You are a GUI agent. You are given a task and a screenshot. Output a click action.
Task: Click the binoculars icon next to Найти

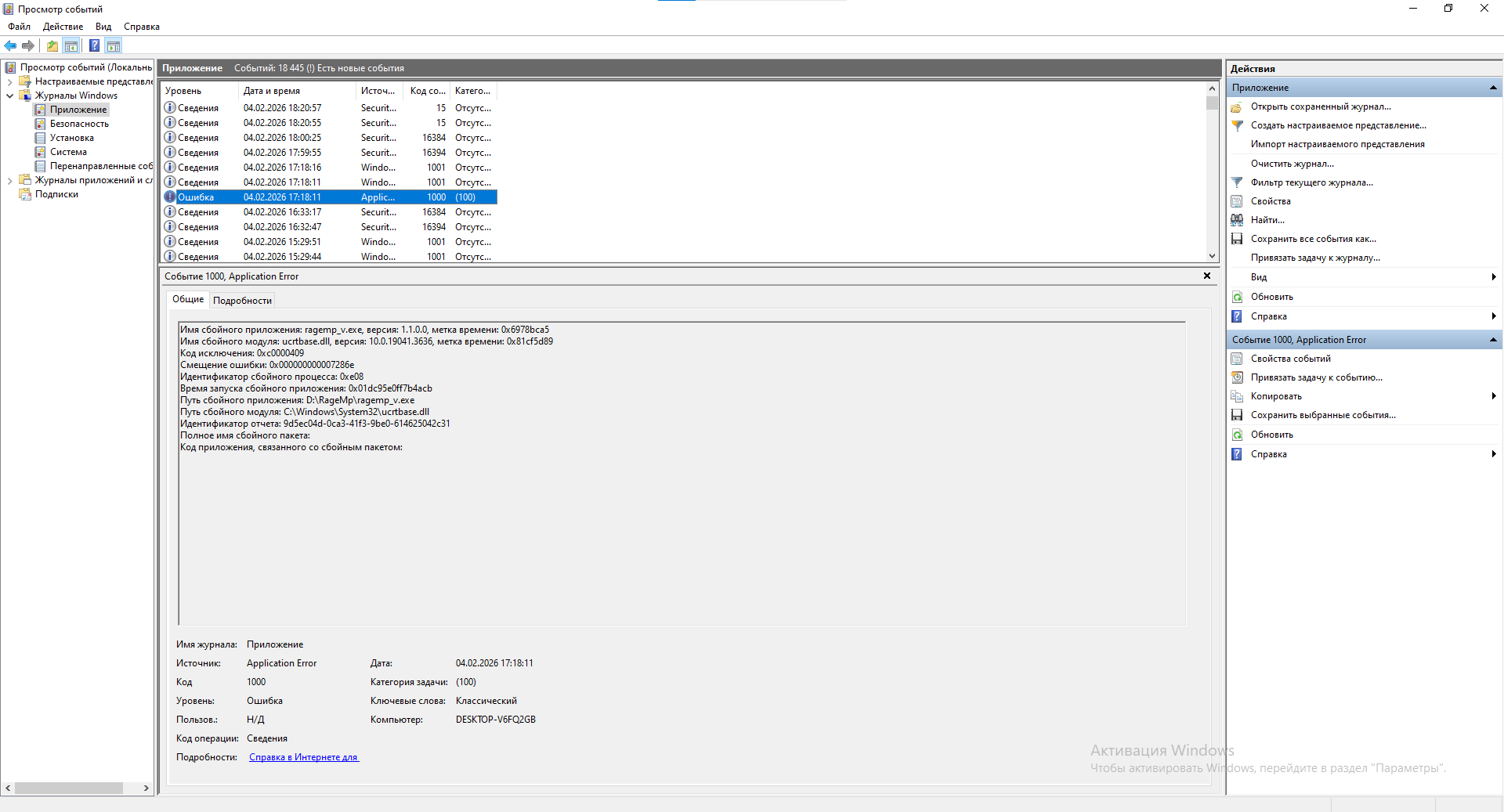coord(1237,220)
